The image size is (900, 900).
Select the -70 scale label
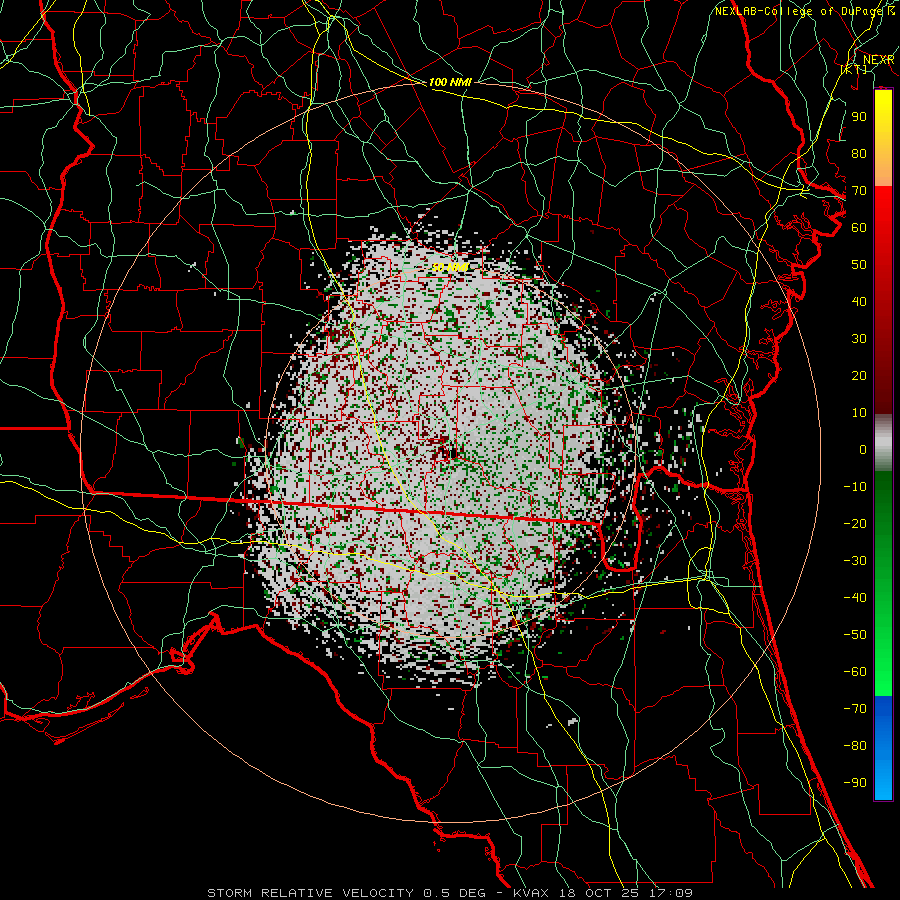click(x=855, y=708)
